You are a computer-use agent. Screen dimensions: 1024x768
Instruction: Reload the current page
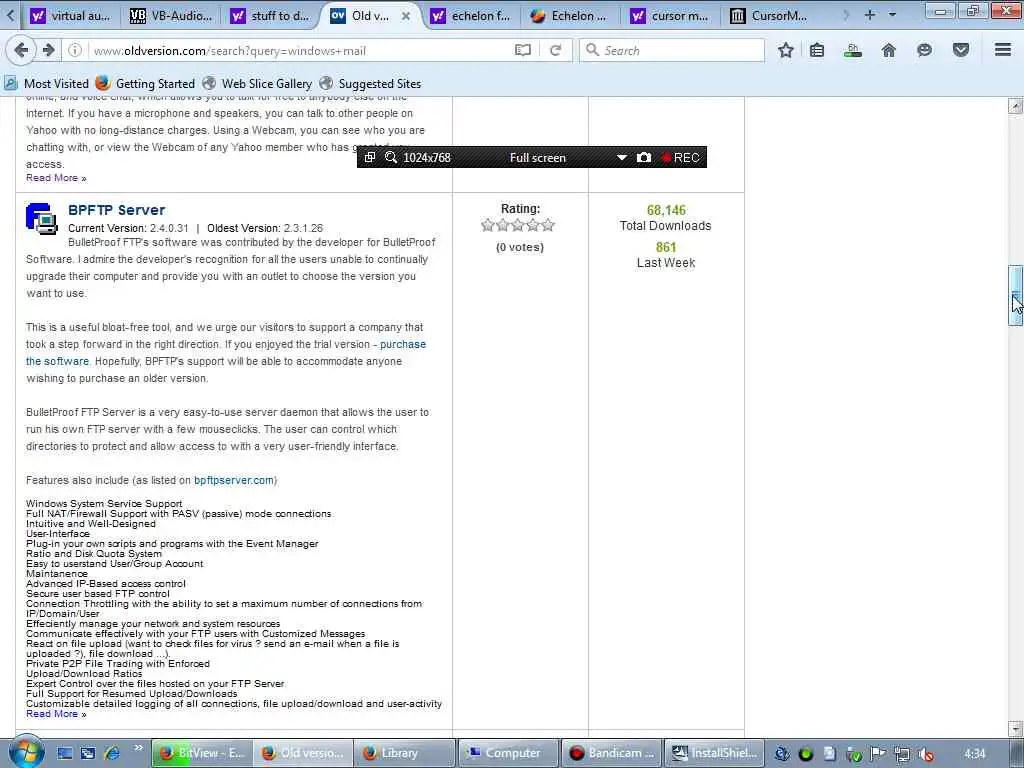click(555, 50)
